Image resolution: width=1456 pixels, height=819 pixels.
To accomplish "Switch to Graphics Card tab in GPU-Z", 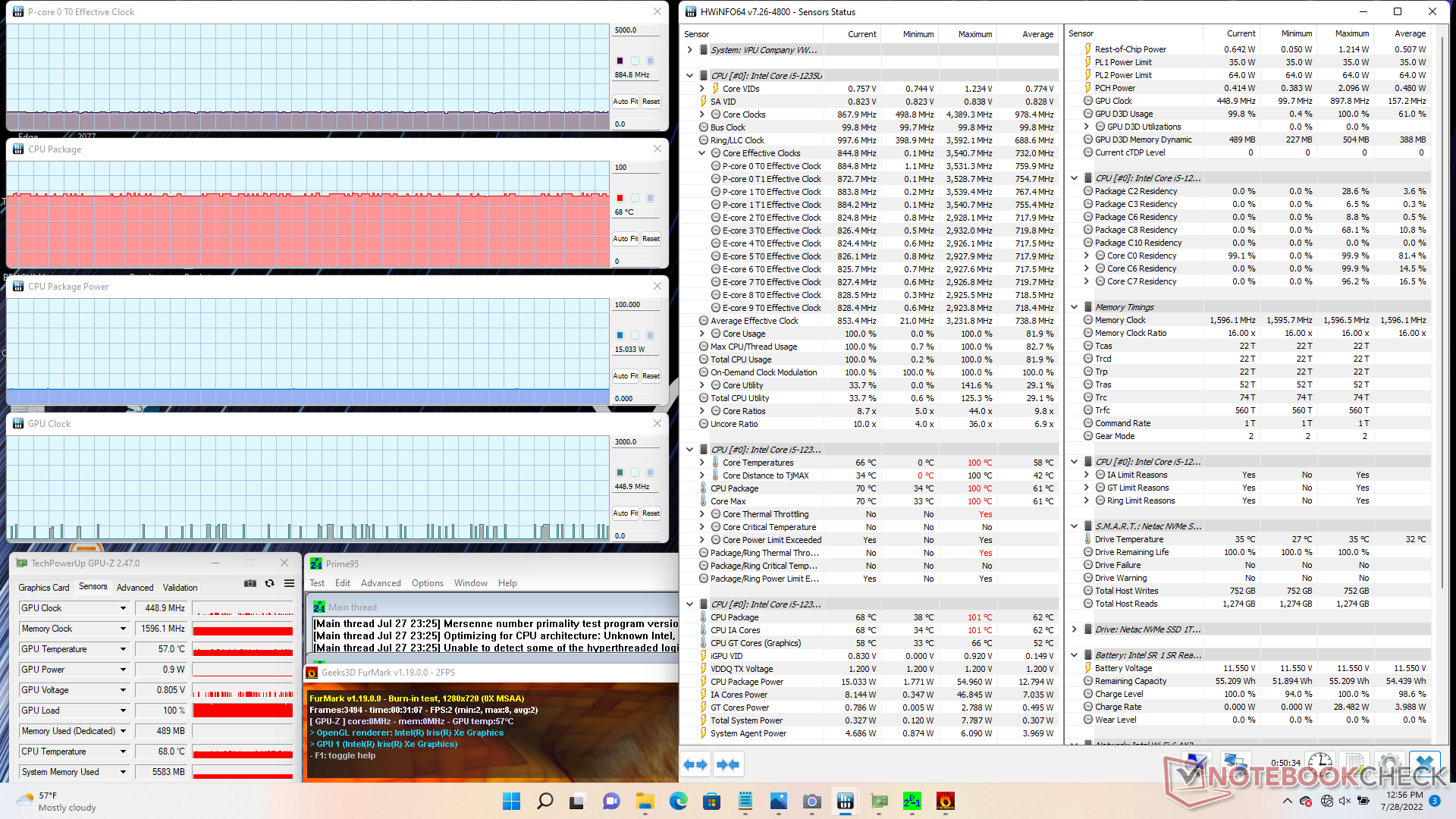I will [x=44, y=588].
